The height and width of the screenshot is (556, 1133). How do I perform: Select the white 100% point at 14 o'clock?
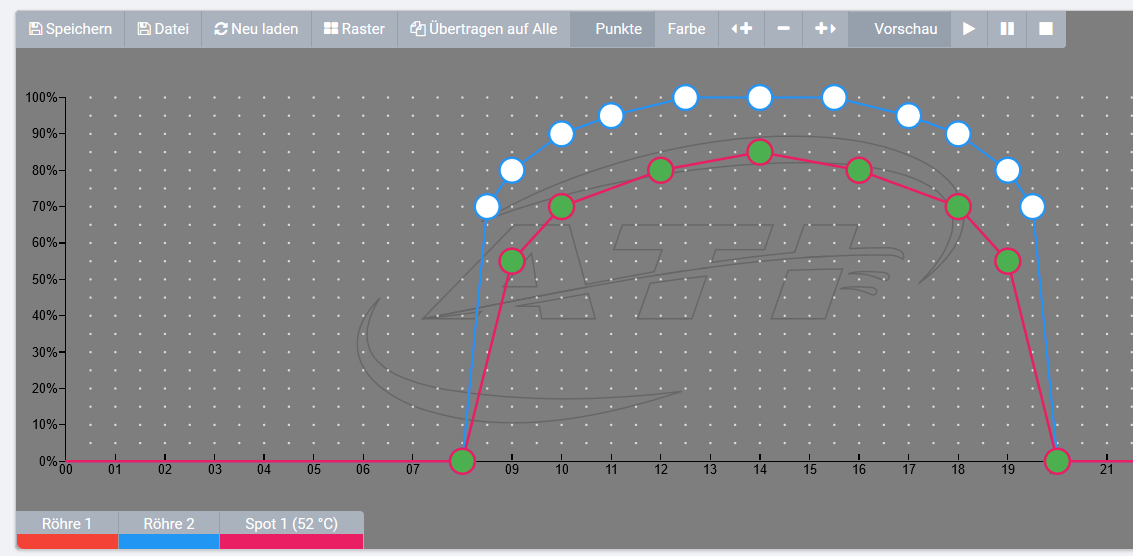pos(760,97)
